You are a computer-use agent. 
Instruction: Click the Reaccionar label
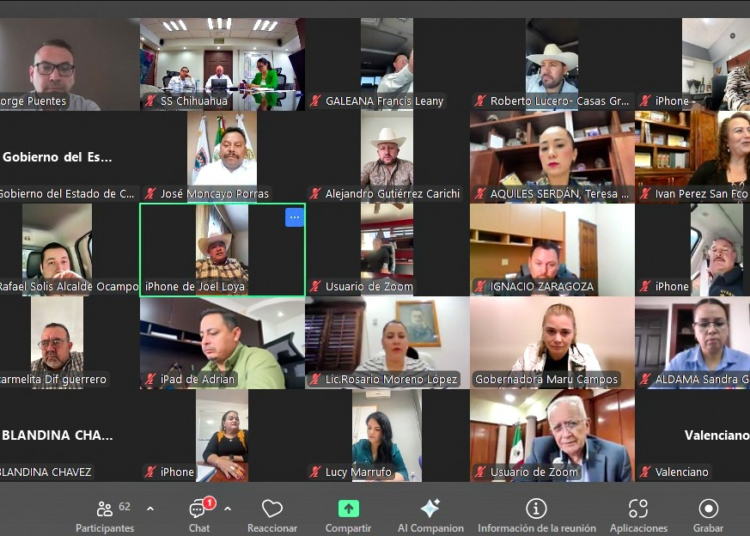(x=272, y=528)
